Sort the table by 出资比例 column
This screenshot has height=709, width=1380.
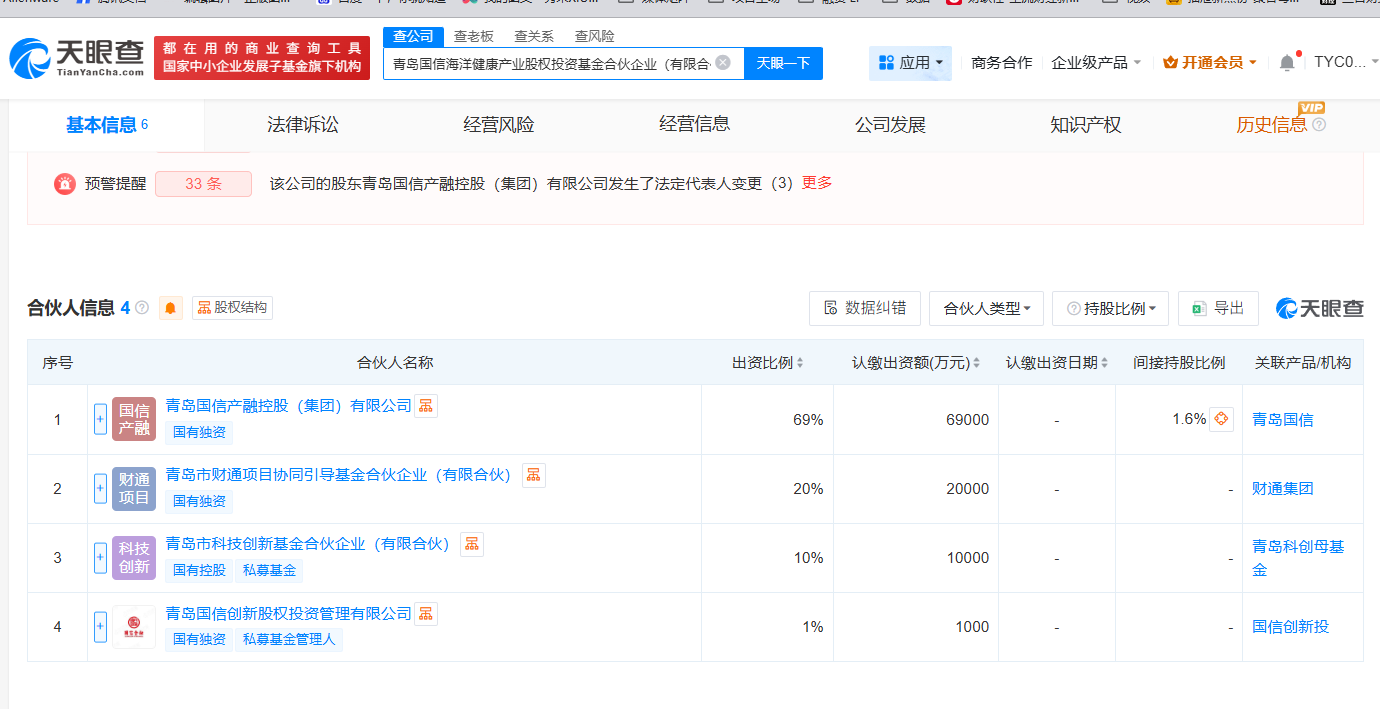tap(767, 363)
